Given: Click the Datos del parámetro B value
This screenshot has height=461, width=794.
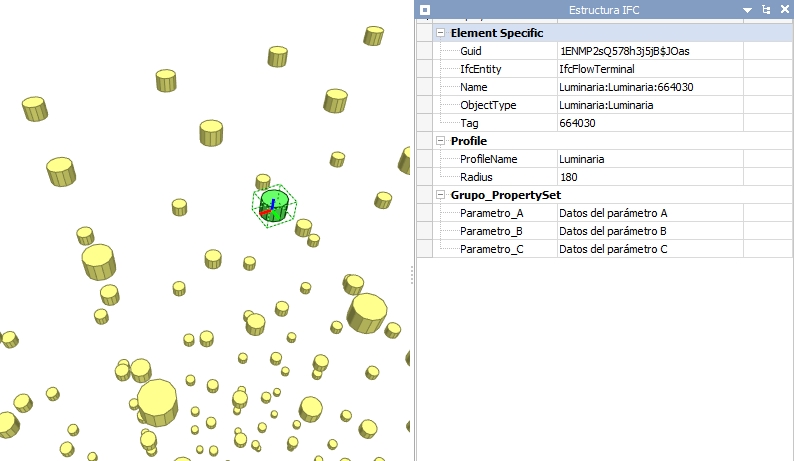Looking at the screenshot, I should 613,231.
